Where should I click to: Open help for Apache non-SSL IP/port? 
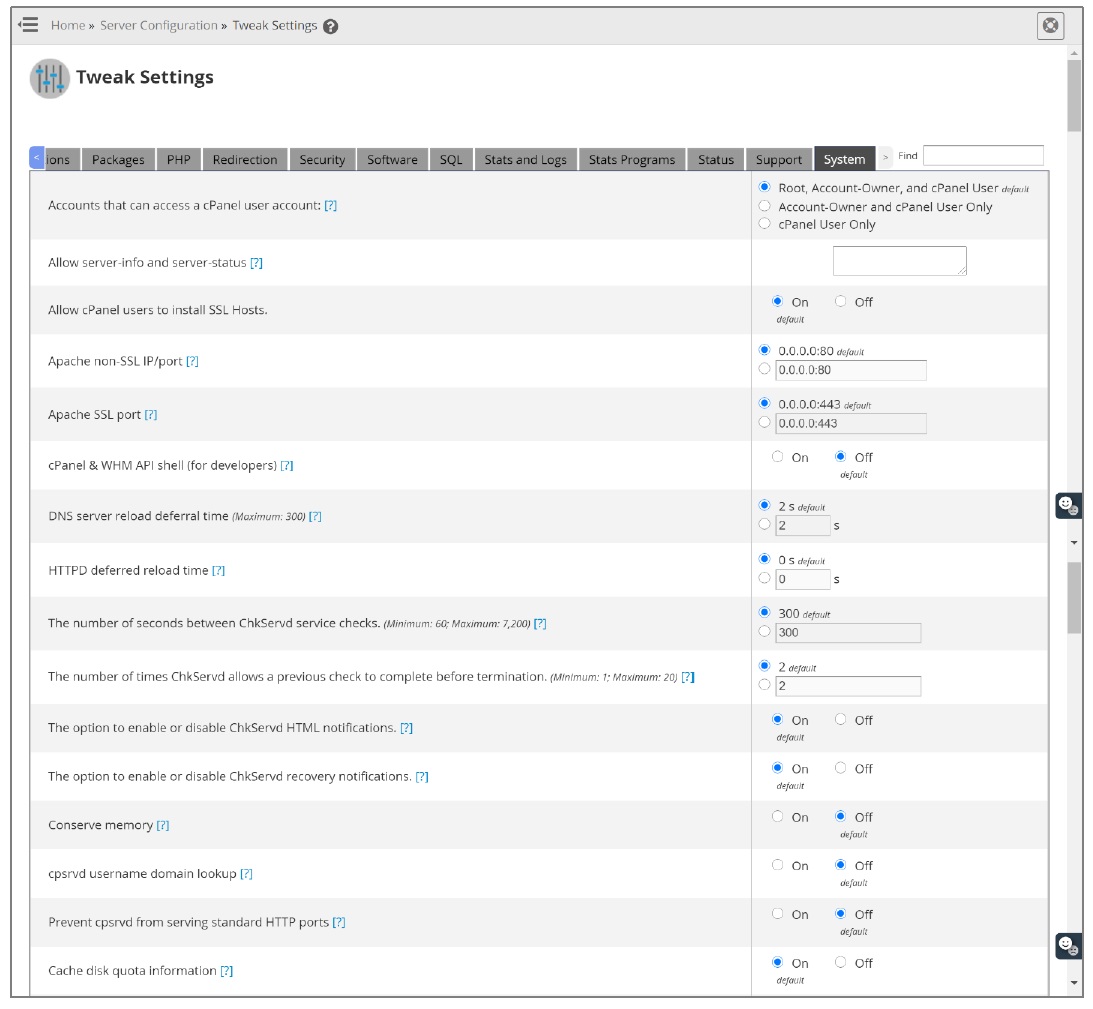tap(192, 361)
